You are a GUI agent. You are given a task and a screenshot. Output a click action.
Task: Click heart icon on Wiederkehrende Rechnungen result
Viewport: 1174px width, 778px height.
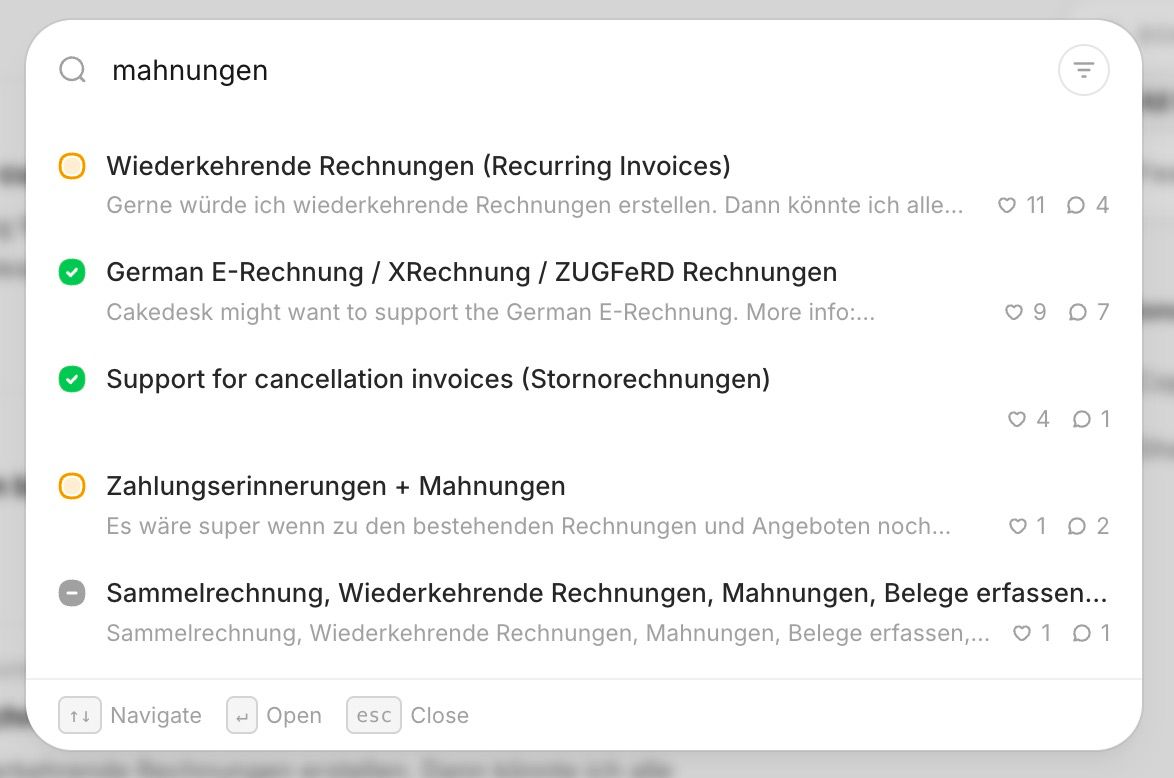1007,205
